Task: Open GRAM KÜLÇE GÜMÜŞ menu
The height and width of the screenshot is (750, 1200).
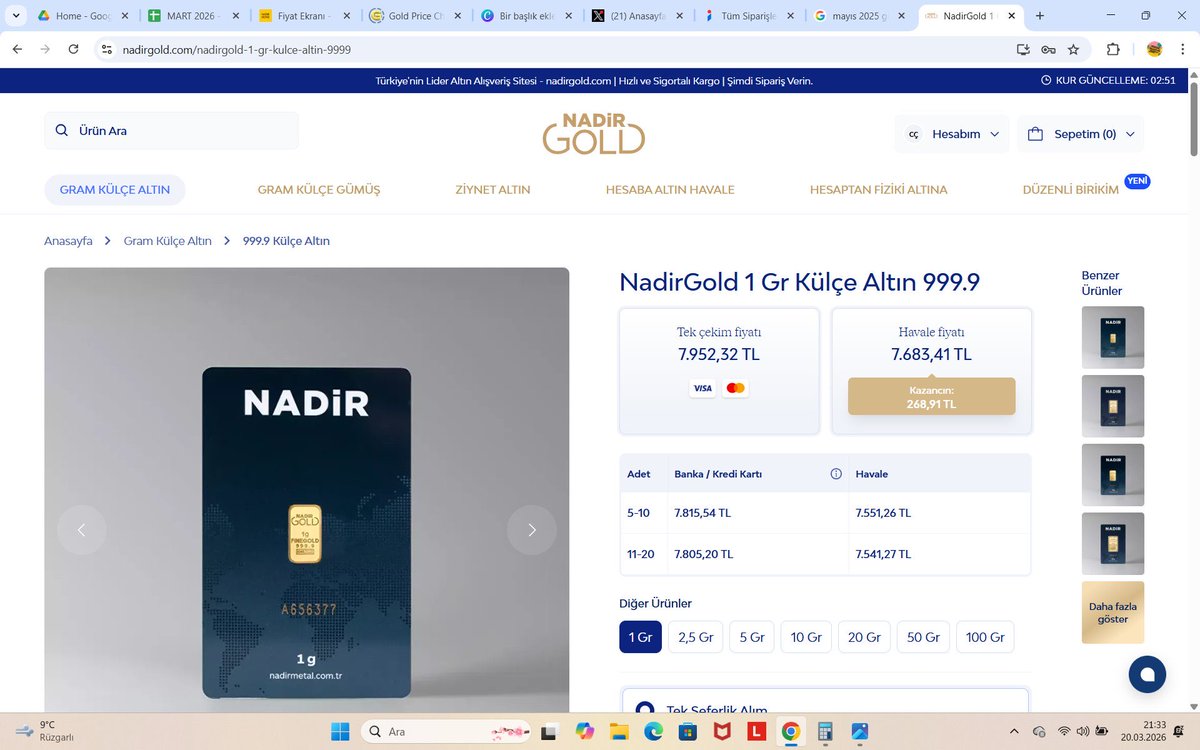Action: tap(319, 189)
